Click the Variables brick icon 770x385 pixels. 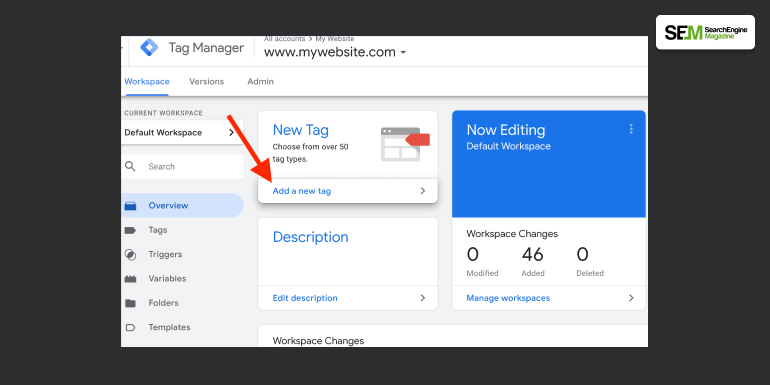pos(130,279)
